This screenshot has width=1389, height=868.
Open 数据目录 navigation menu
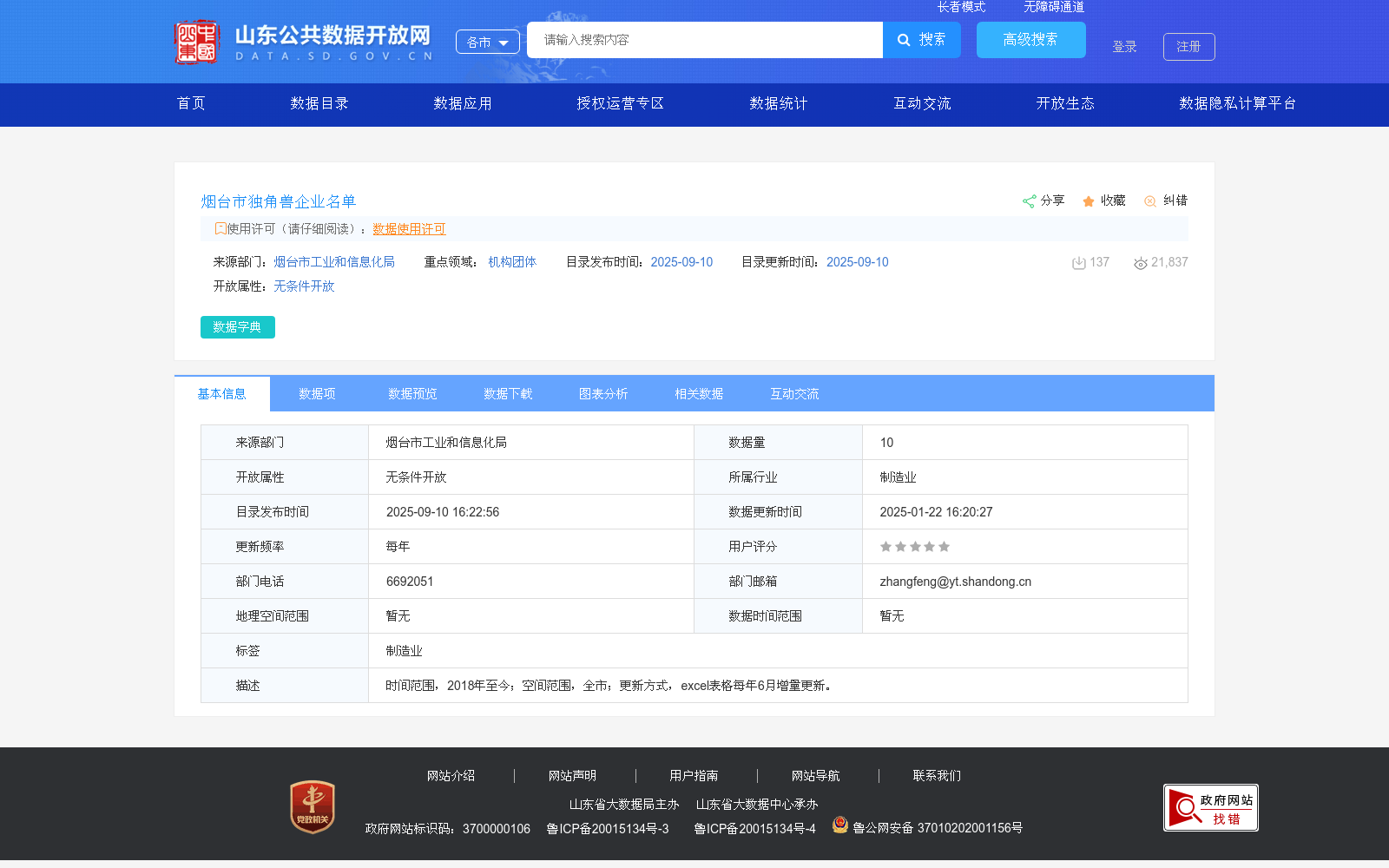pyautogui.click(x=319, y=103)
